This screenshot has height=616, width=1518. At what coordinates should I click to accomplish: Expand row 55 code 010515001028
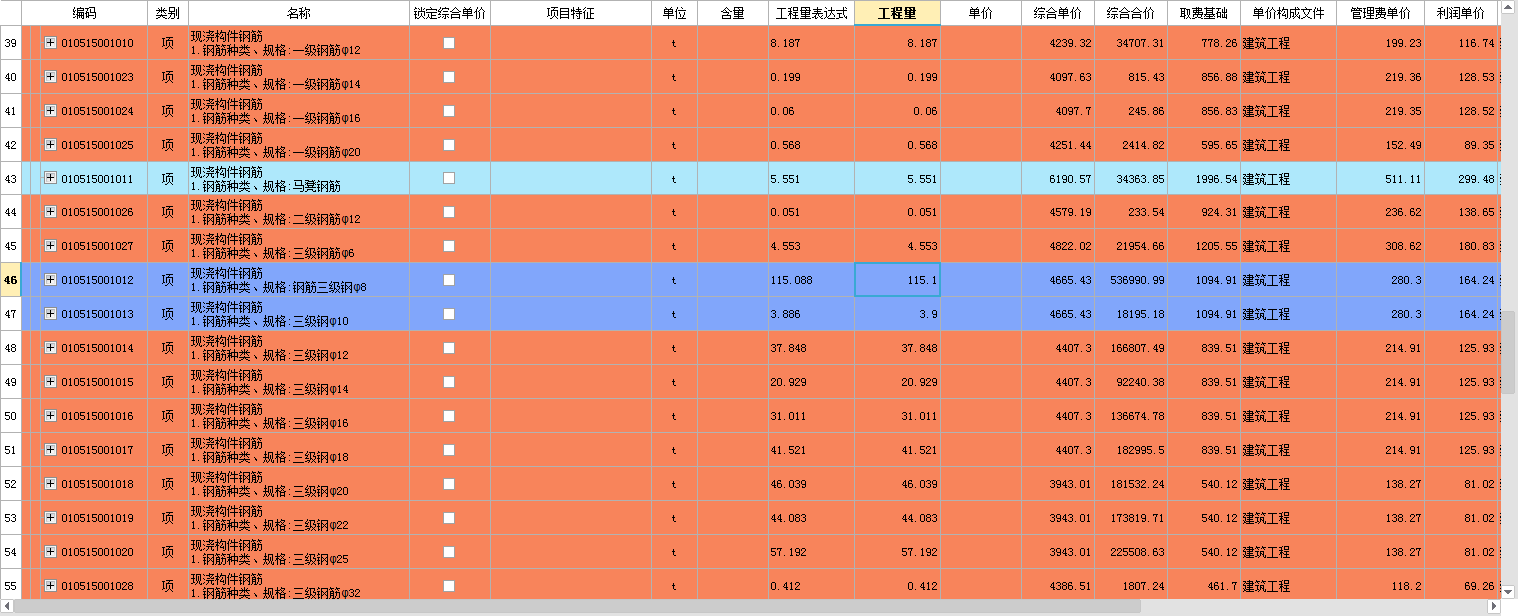[x=50, y=585]
